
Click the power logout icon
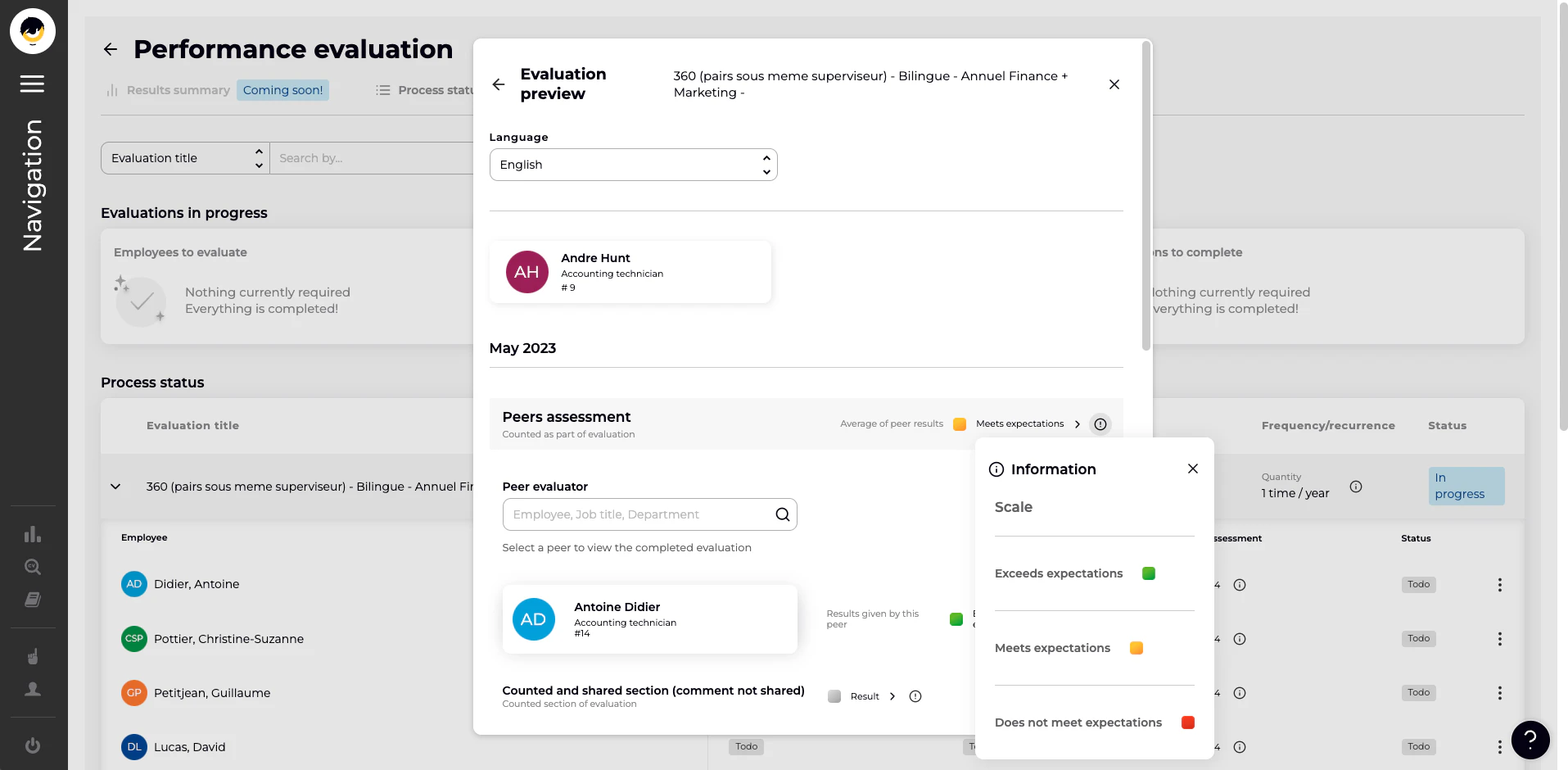tap(33, 745)
